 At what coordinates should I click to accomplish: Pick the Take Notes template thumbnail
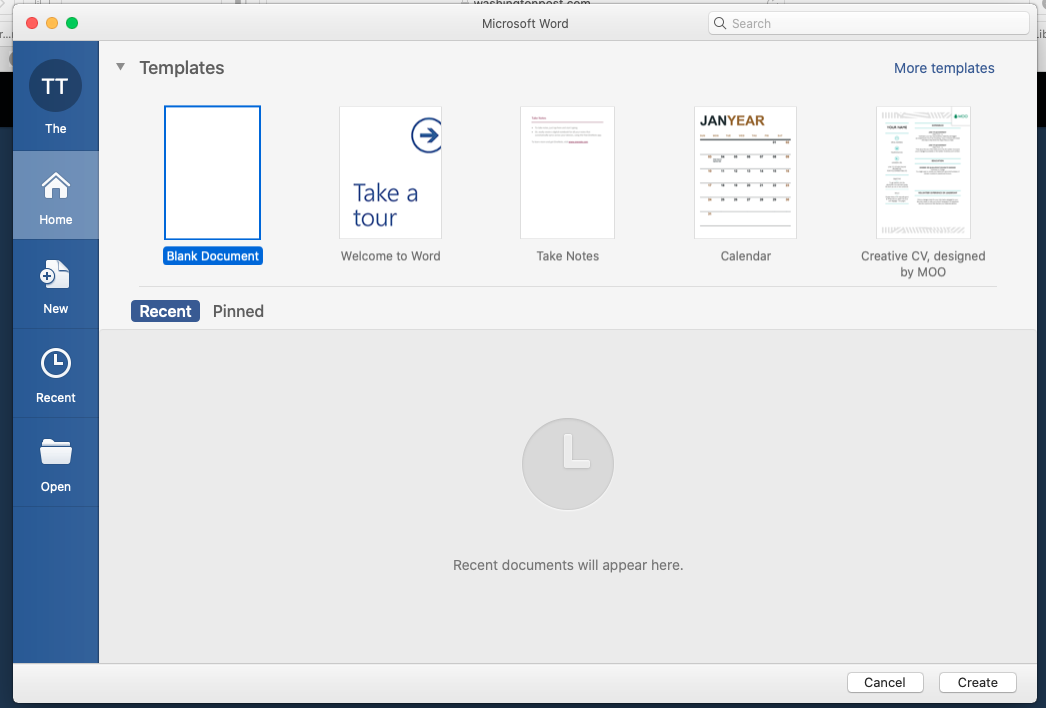coord(567,172)
